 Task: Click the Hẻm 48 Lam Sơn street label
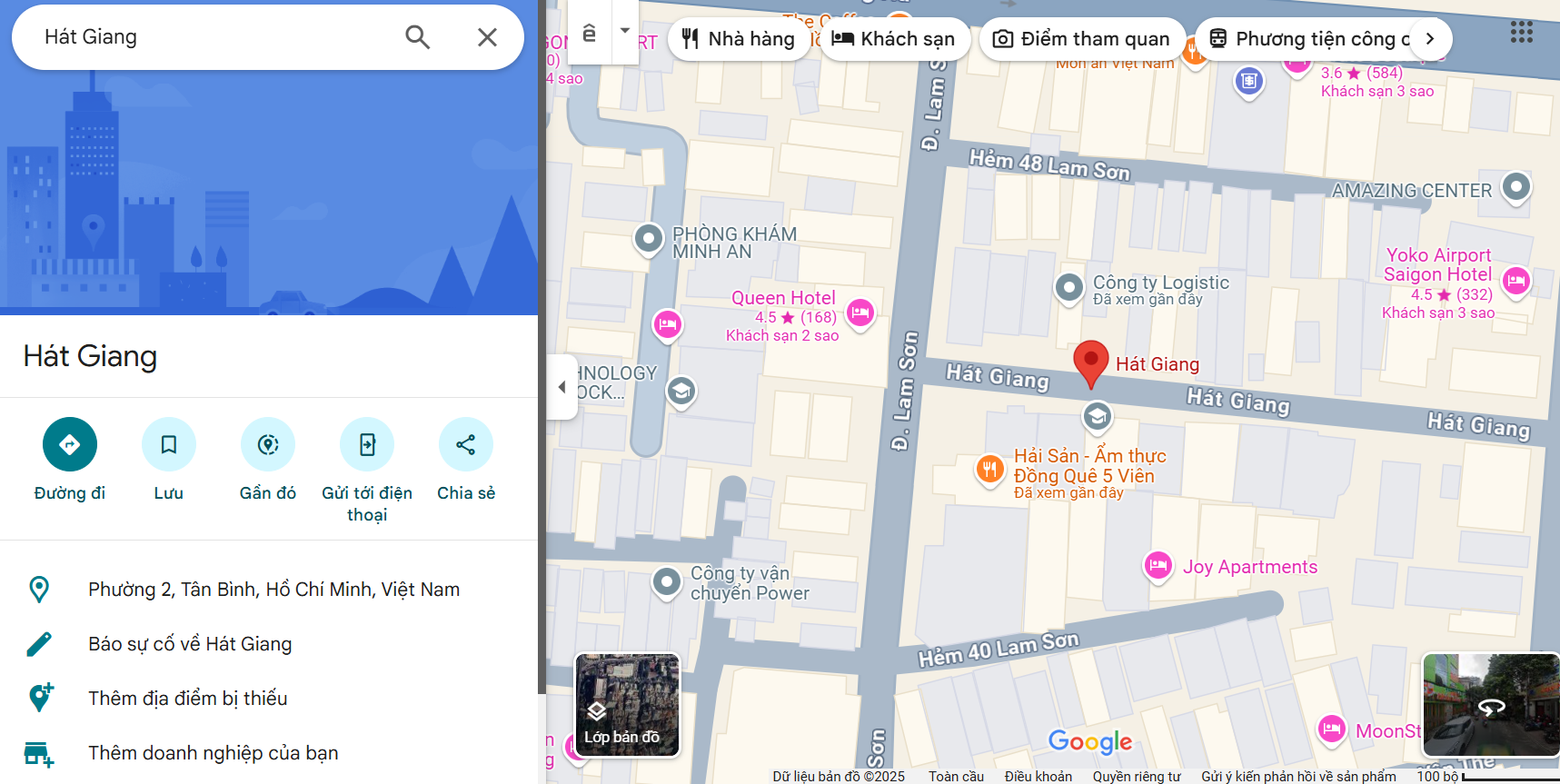pyautogui.click(x=1049, y=165)
